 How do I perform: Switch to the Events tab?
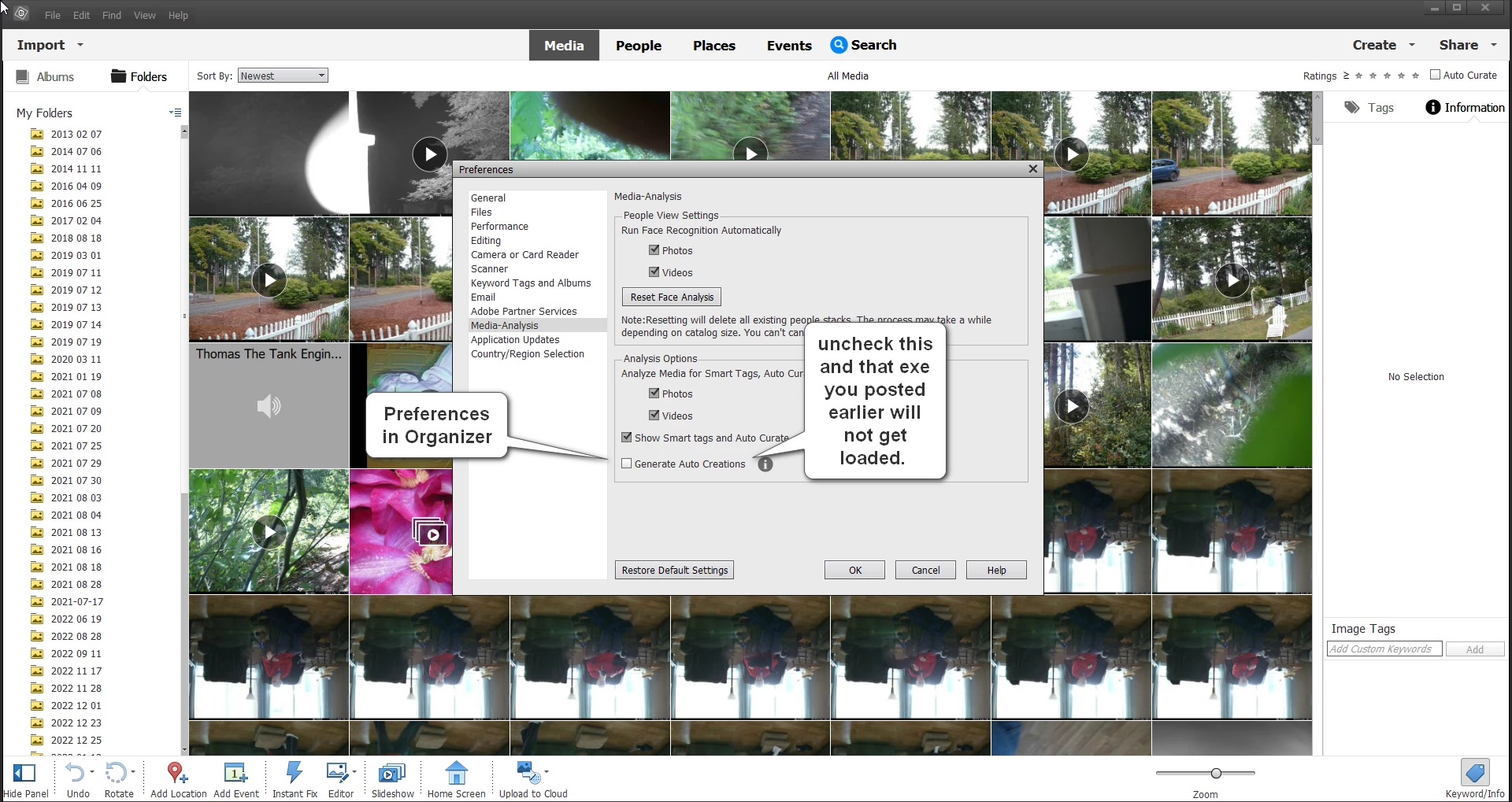pyautogui.click(x=789, y=46)
